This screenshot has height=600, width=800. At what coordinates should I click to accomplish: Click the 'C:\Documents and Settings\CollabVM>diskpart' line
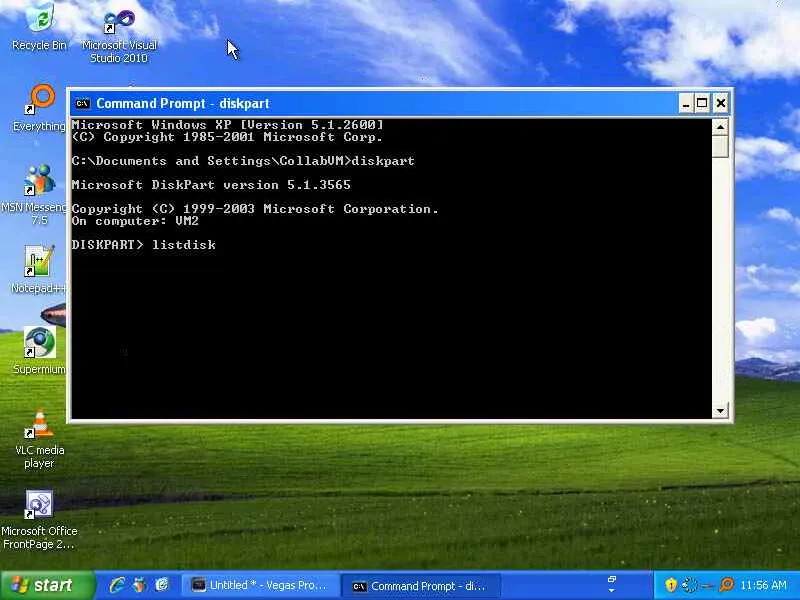(243, 161)
